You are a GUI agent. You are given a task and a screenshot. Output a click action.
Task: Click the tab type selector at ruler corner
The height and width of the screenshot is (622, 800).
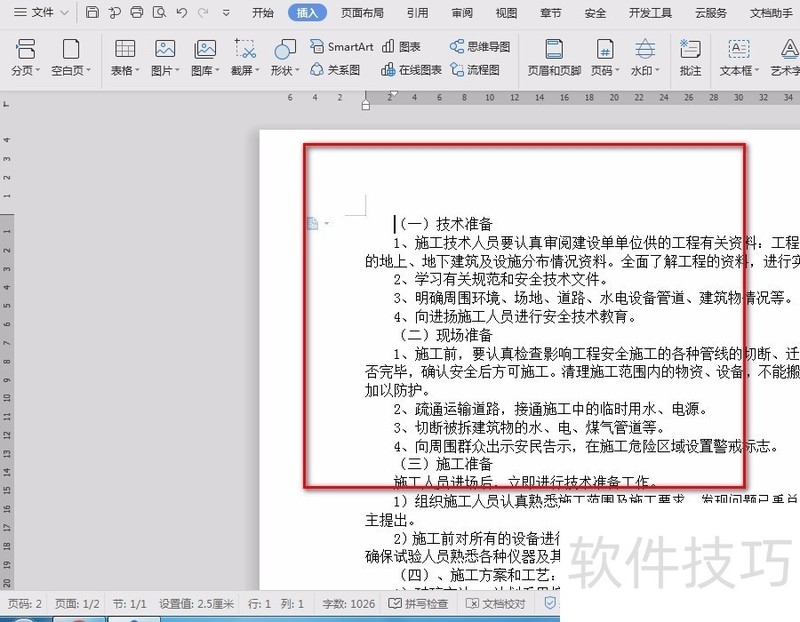pos(6,104)
